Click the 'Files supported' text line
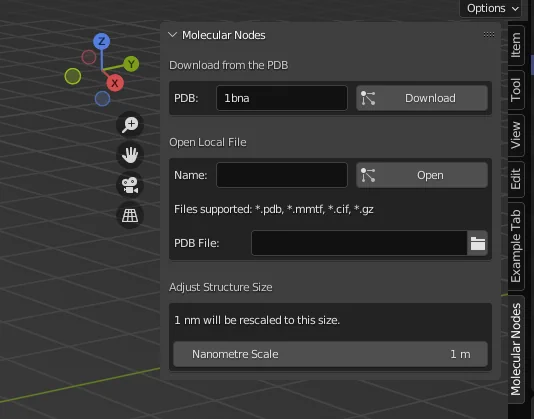This screenshot has height=419, width=534. 274,209
